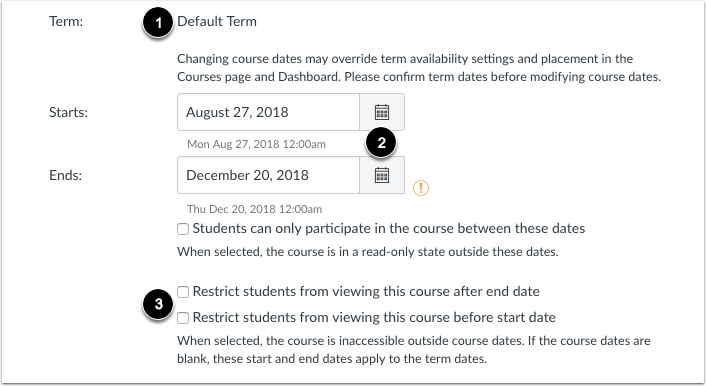Select the Default Term value
This screenshot has width=706, height=386.
coord(217,21)
